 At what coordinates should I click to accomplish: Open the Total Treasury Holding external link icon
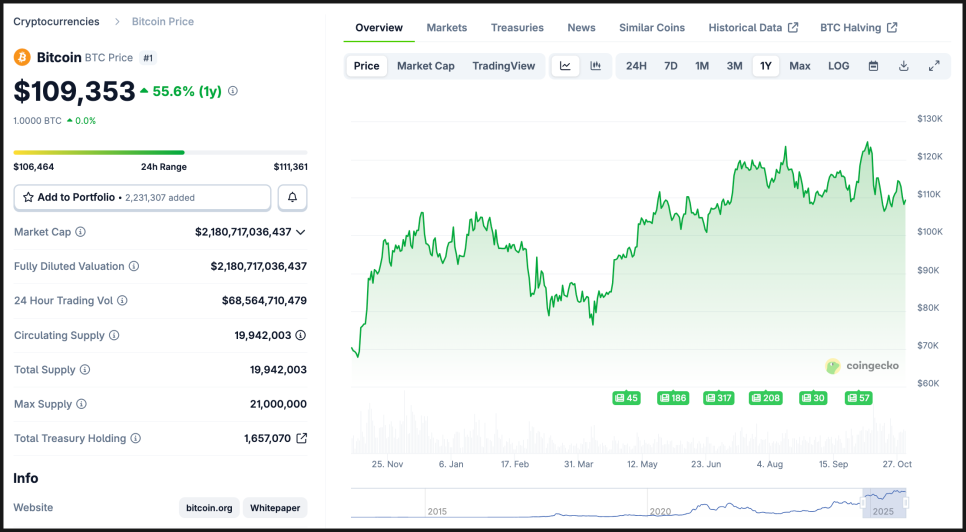click(x=302, y=438)
